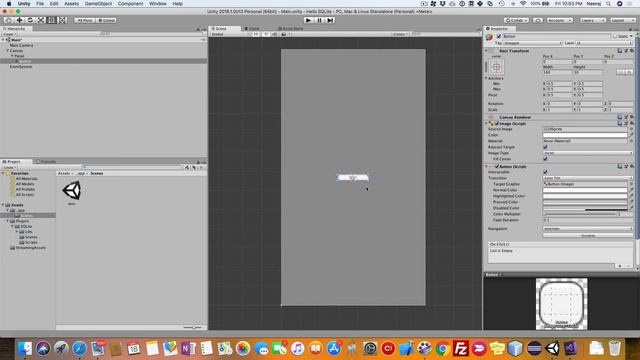Open Hierarchy Create dropdown
Viewport: 640px width, 360px height.
click(x=9, y=34)
